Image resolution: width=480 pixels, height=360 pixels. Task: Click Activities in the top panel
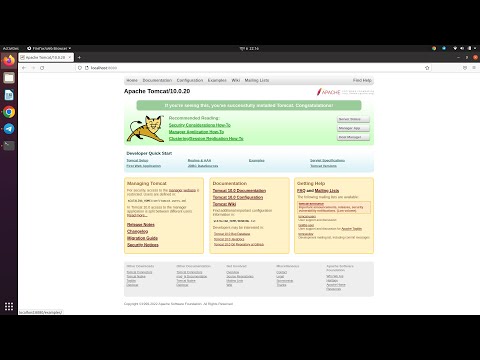tap(11, 48)
